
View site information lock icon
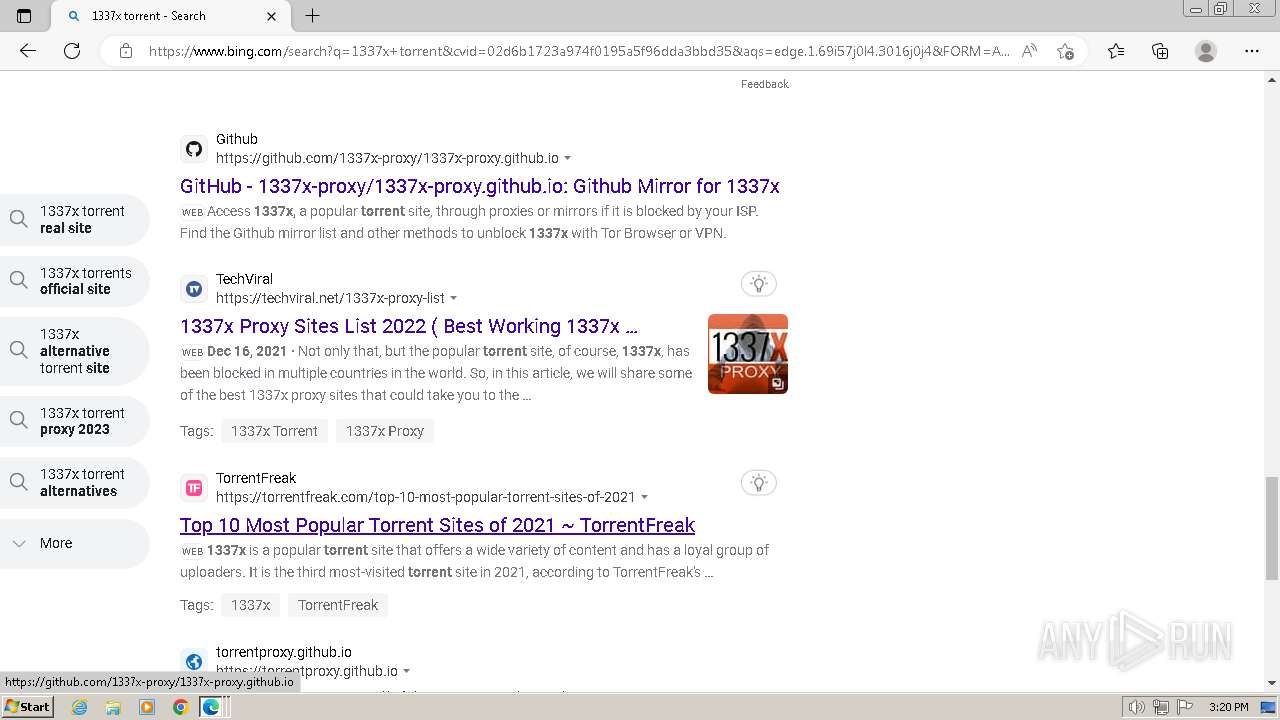point(126,51)
